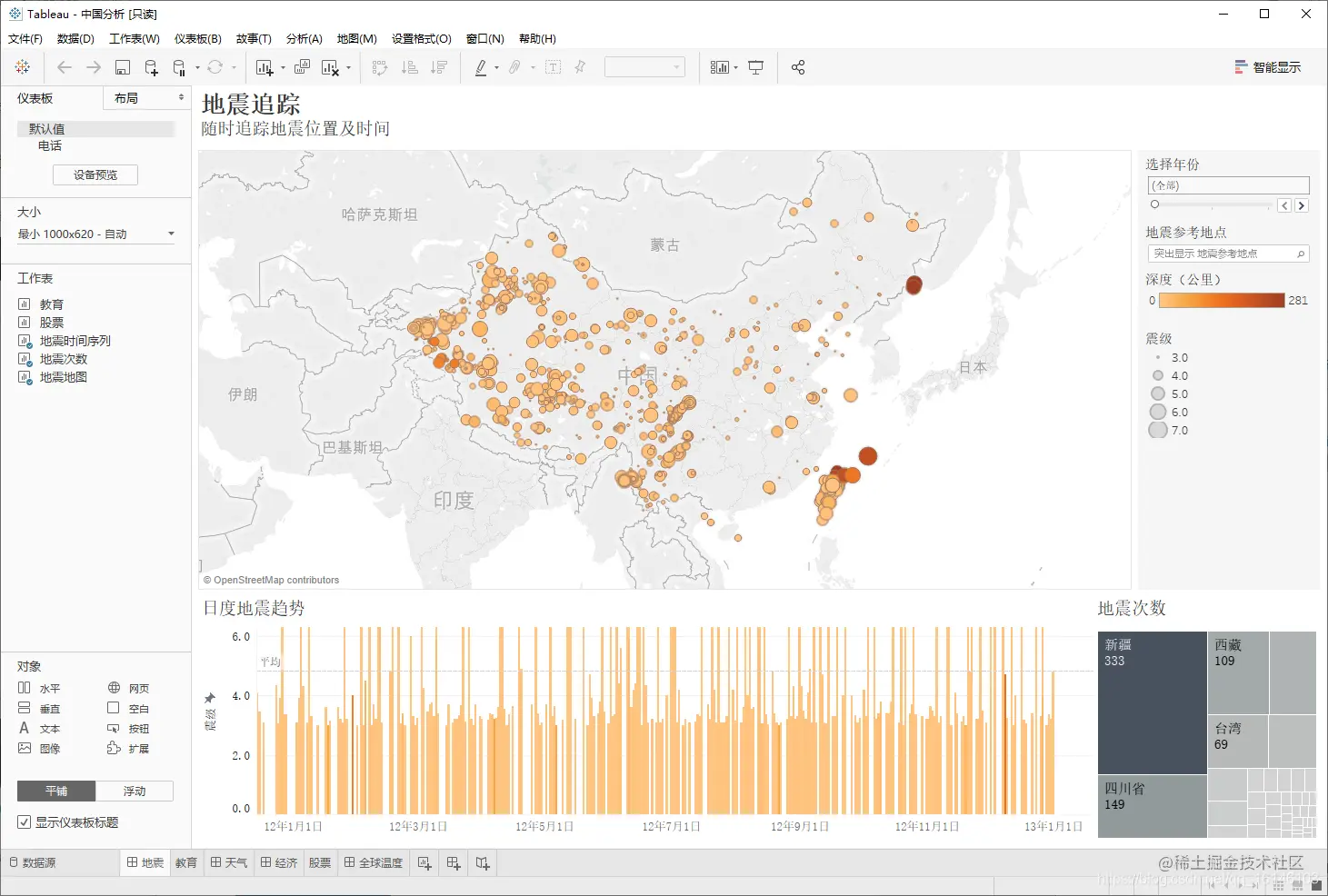The width and height of the screenshot is (1328, 896).
Task: Open the 文件(F) menu
Action: (25, 39)
